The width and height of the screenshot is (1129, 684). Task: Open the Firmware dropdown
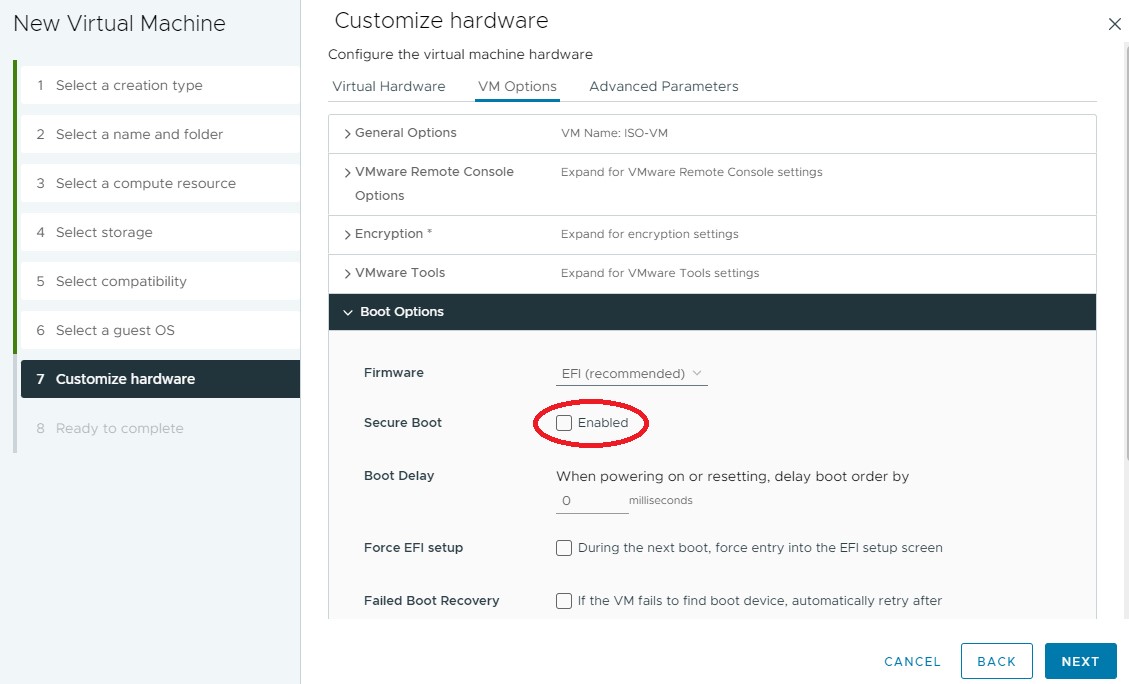click(x=631, y=374)
